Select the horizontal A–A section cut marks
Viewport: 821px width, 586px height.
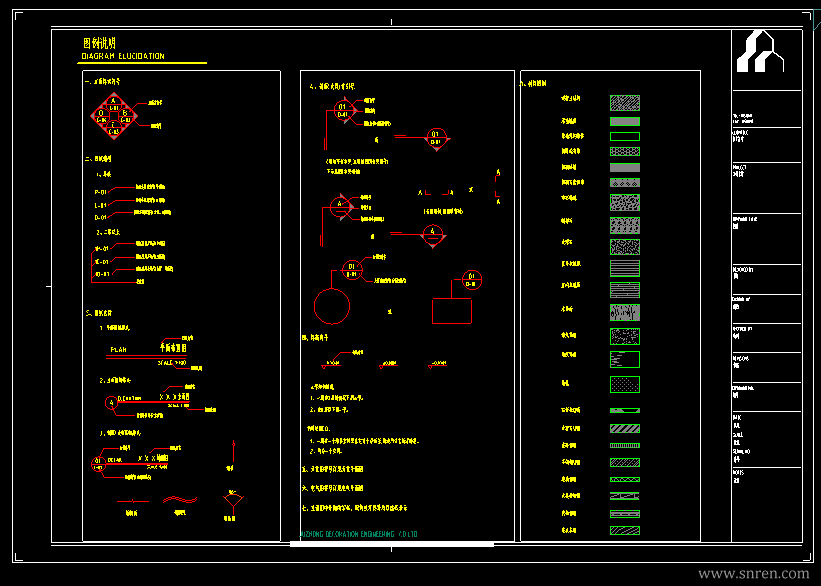tap(436, 193)
